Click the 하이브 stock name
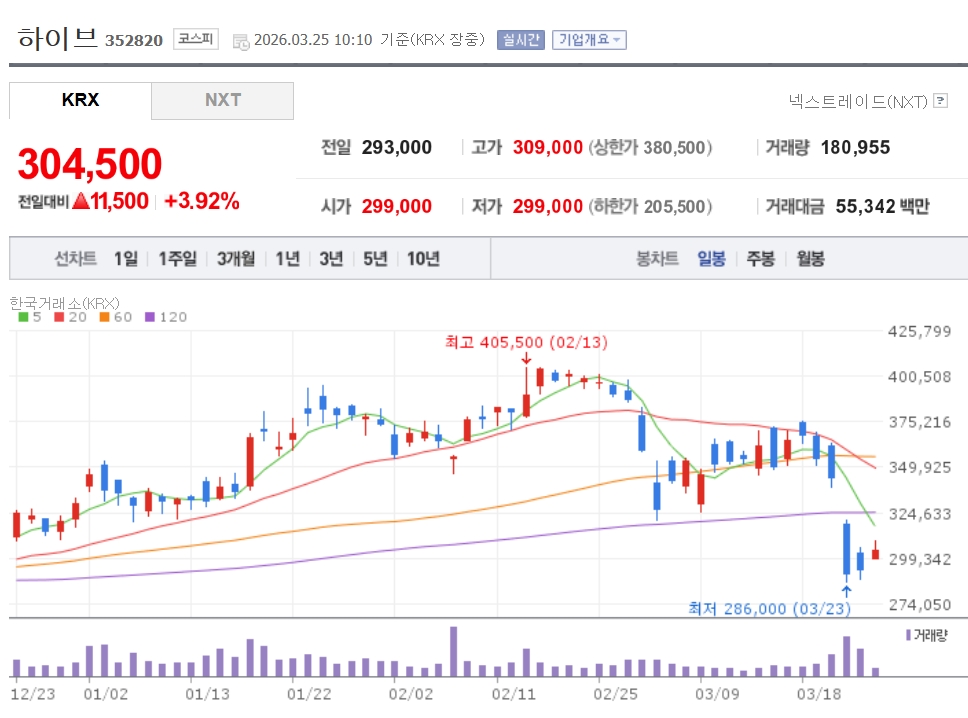968x718 pixels. (57, 38)
